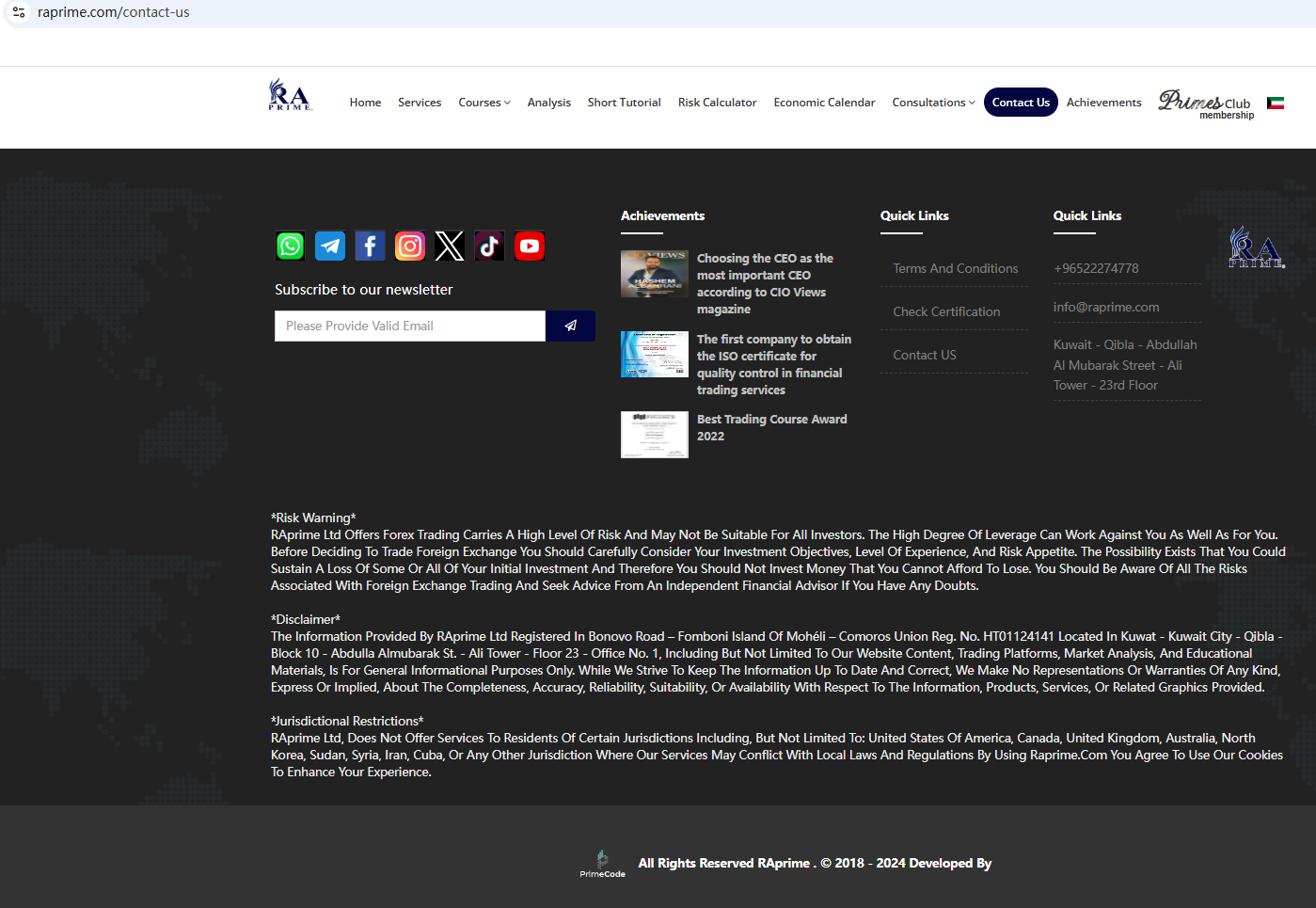The width and height of the screenshot is (1316, 908).
Task: View site information icon in address bar
Action: click(19, 12)
